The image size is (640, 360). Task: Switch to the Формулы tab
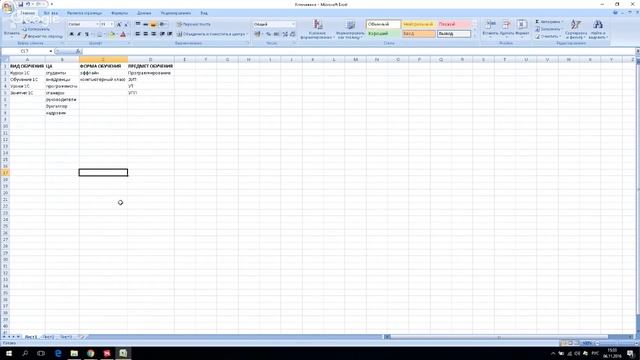pos(119,13)
